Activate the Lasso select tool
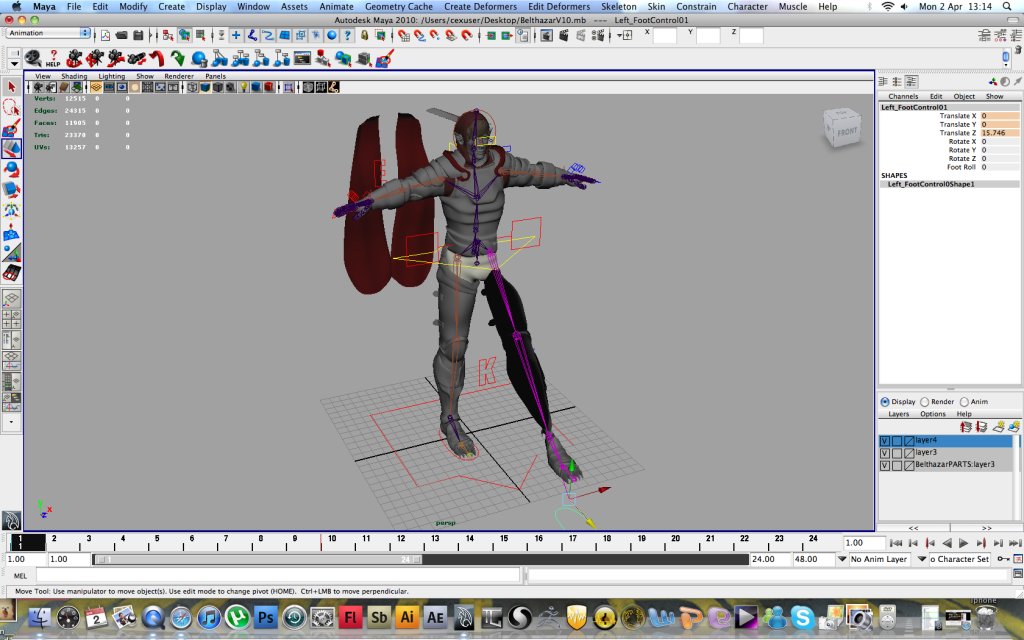 11,107
